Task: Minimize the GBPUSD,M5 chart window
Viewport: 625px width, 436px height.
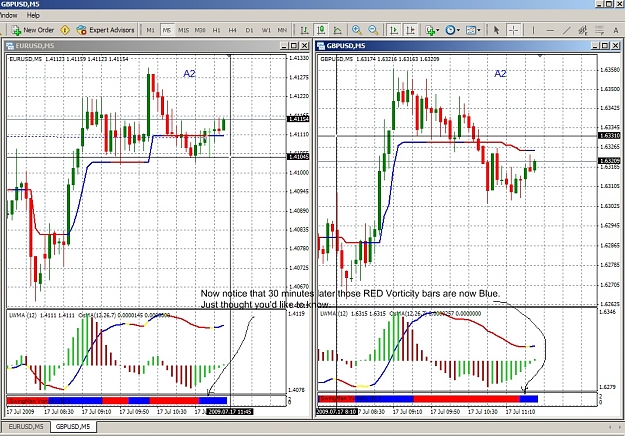Action: [x=595, y=46]
